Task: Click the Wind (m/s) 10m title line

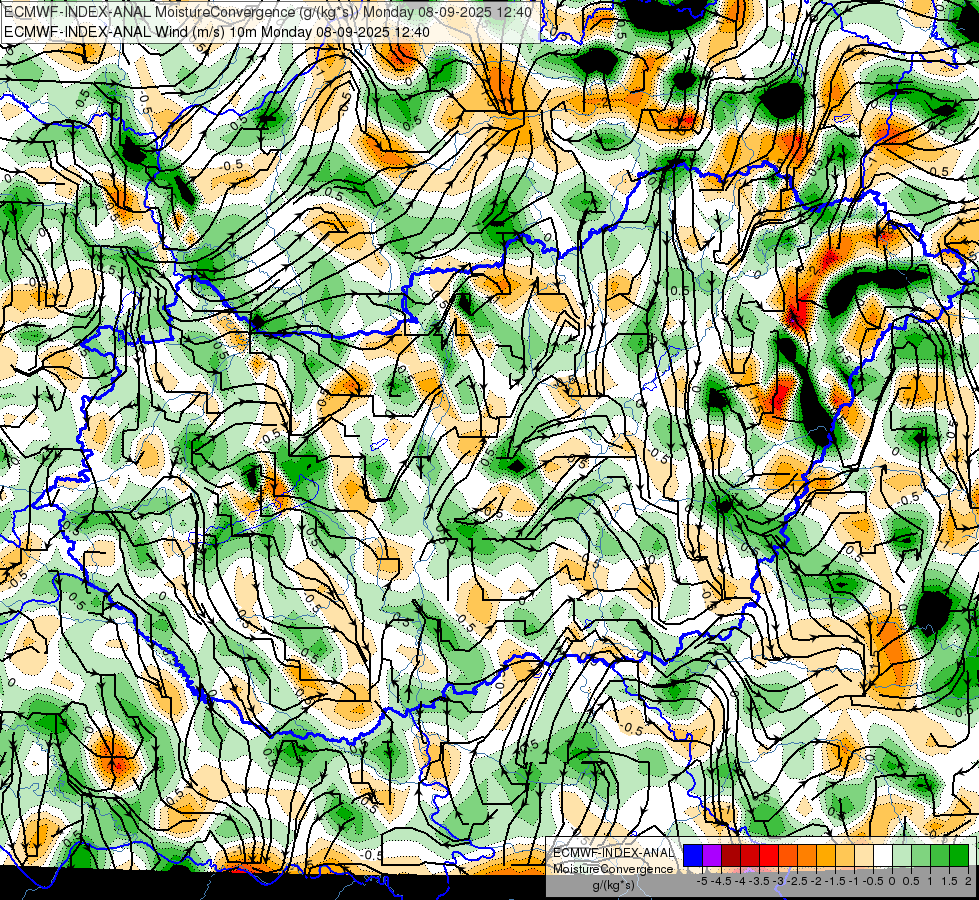Action: 216,31
